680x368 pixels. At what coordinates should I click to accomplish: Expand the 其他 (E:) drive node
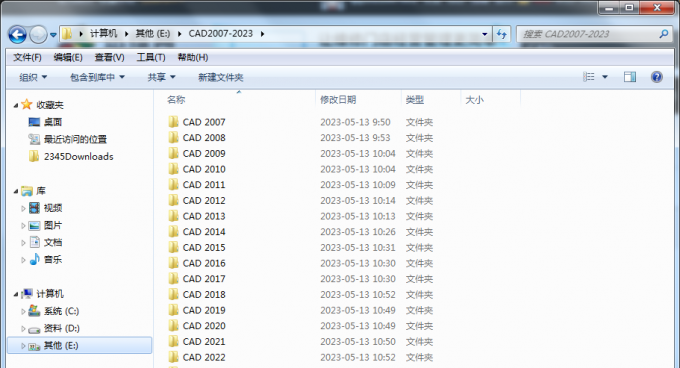coord(23,346)
